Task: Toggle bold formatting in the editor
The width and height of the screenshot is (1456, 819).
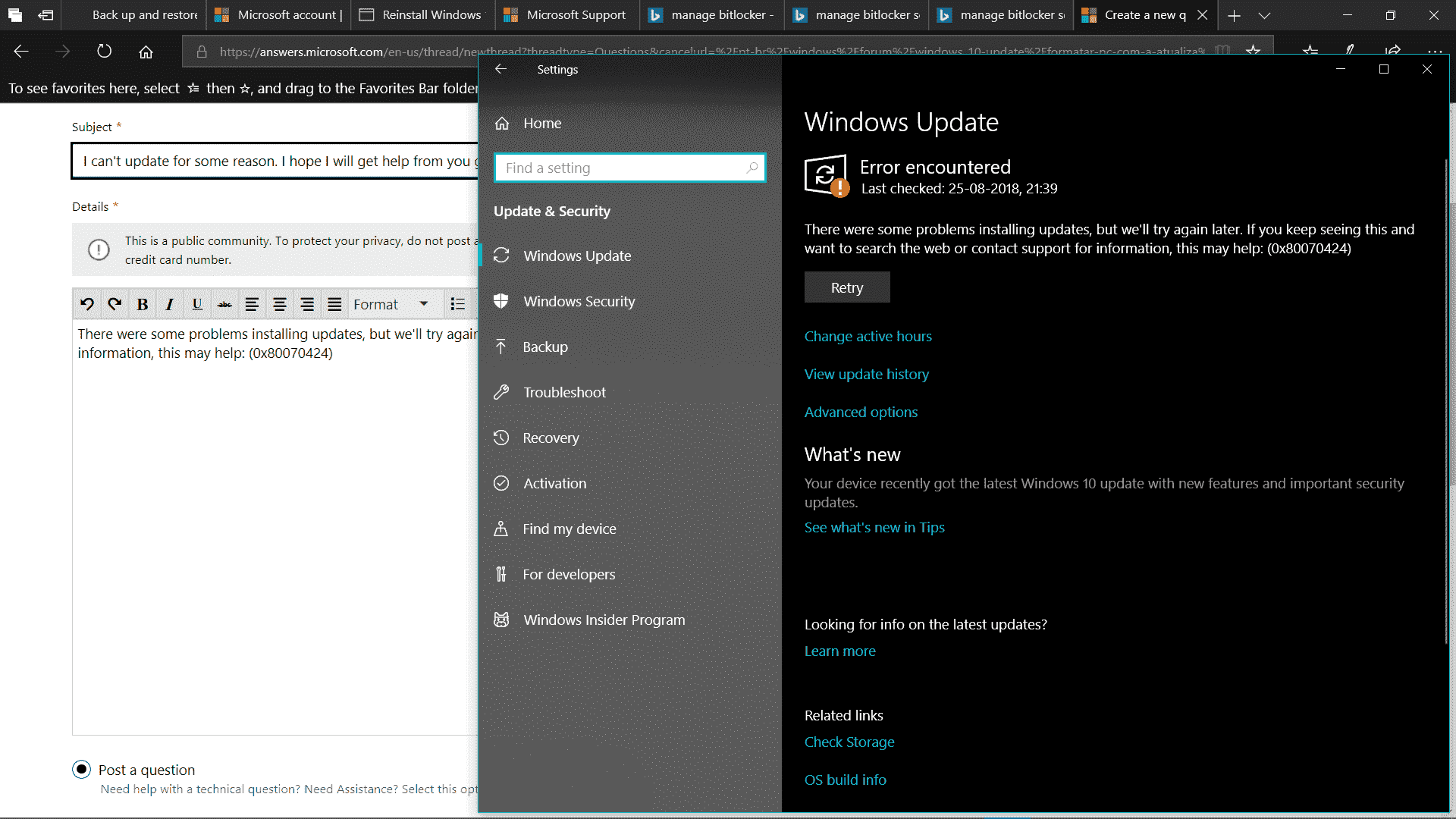Action: (x=142, y=304)
